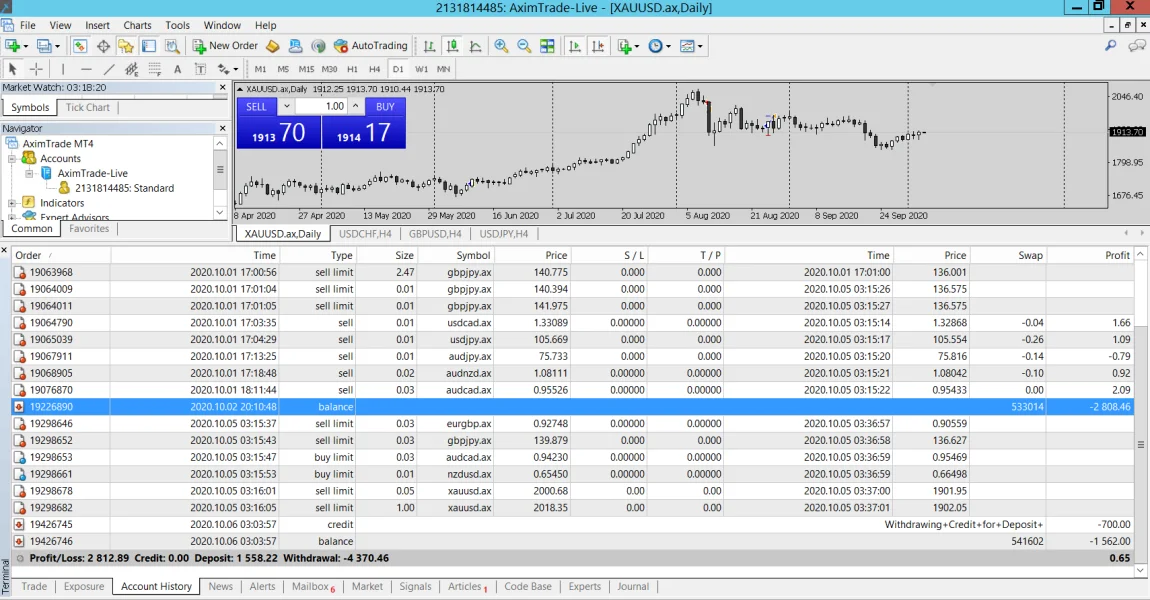Image resolution: width=1150 pixels, height=600 pixels.
Task: Open the periodicity clock dropdown arrow
Action: pos(669,46)
